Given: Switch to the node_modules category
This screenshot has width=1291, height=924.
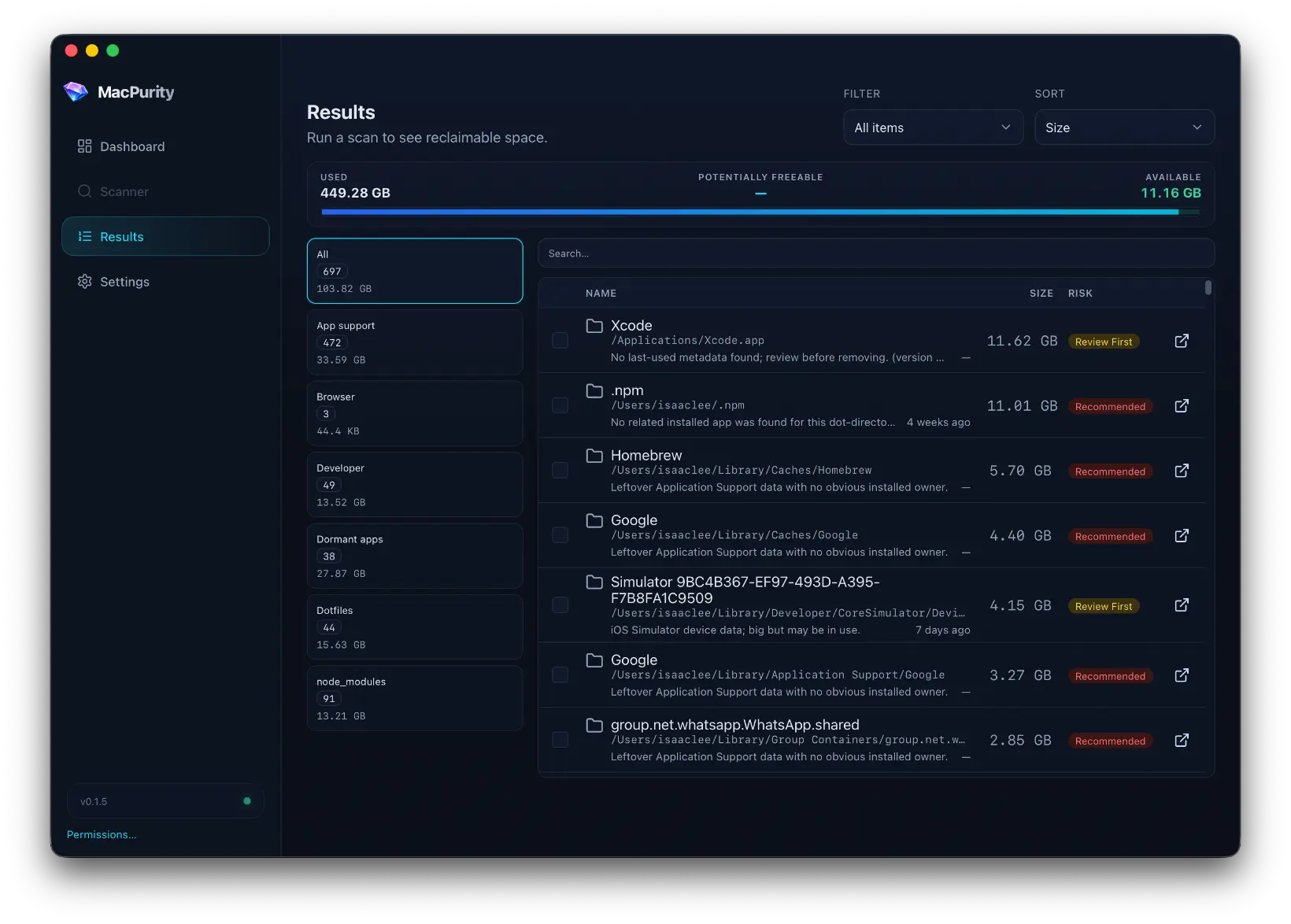Looking at the screenshot, I should [x=415, y=698].
